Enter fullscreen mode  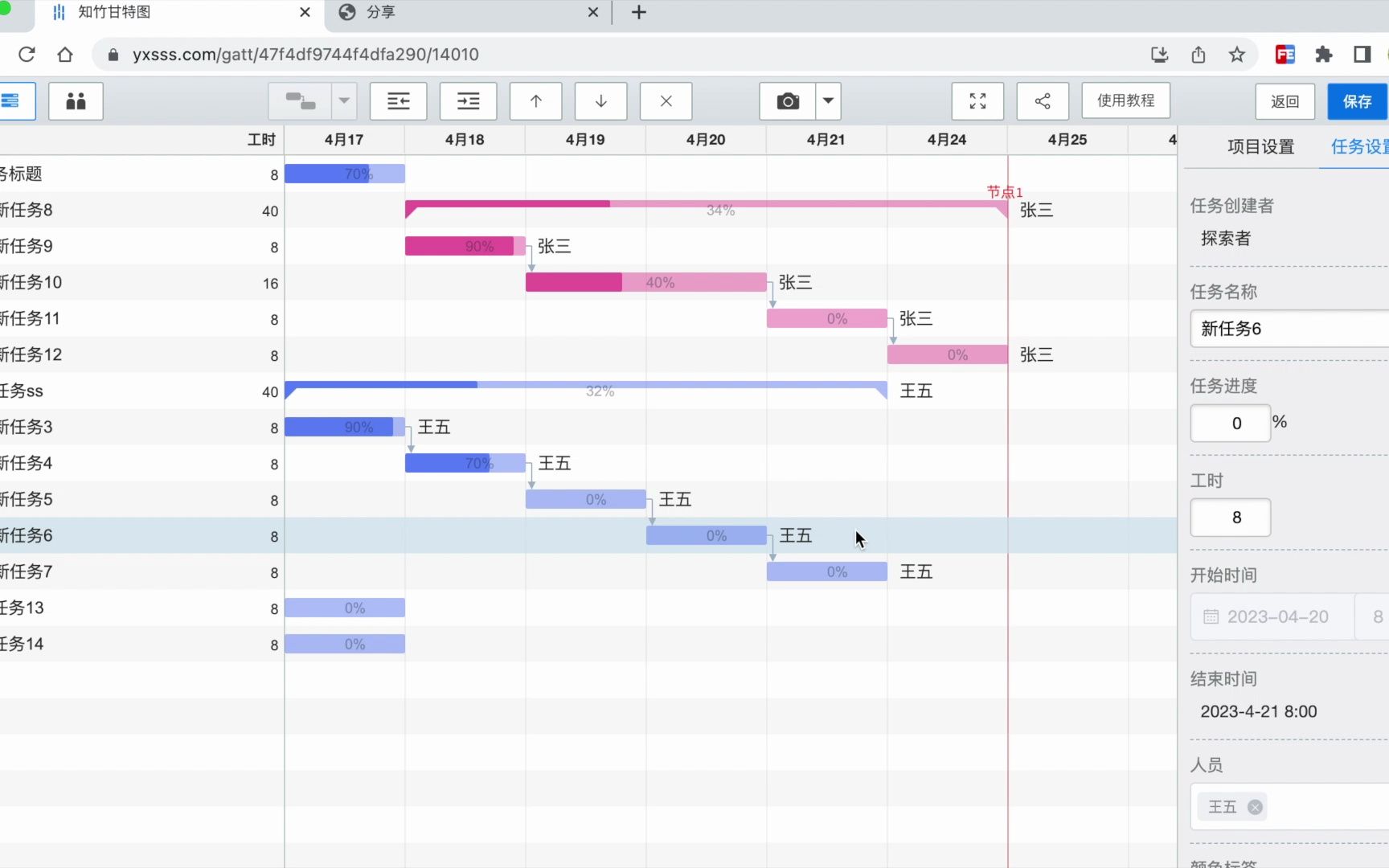(x=977, y=101)
